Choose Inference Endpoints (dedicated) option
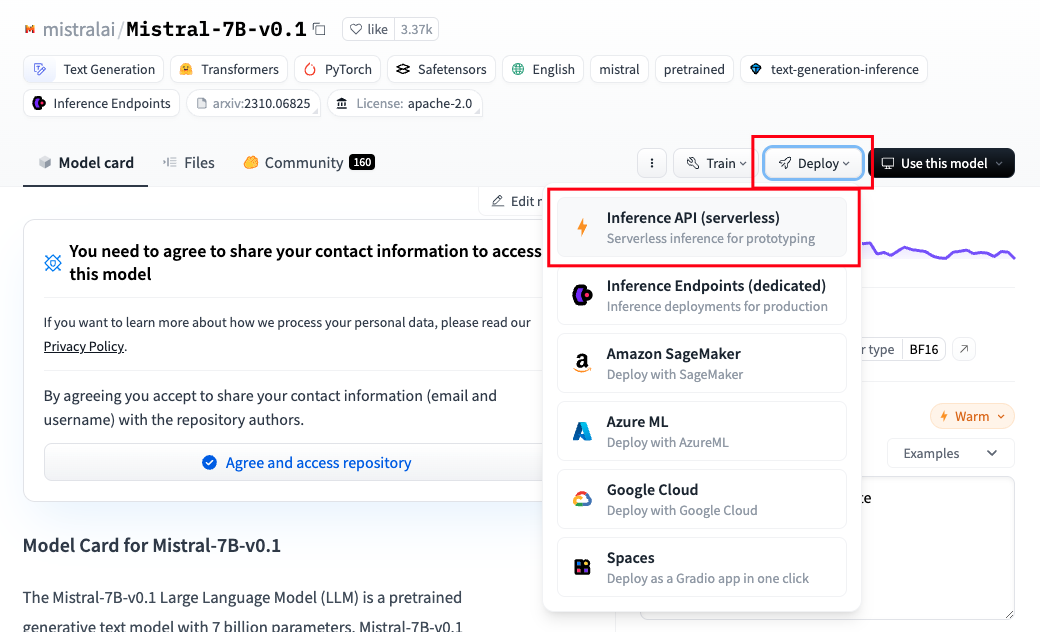Image resolution: width=1040 pixels, height=632 pixels. (x=702, y=296)
